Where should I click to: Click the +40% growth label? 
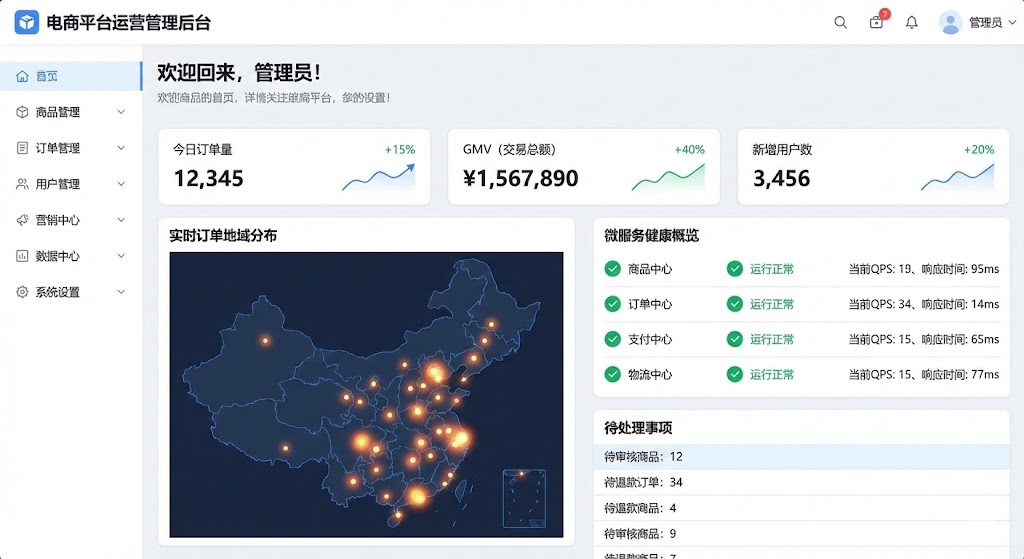pos(690,150)
